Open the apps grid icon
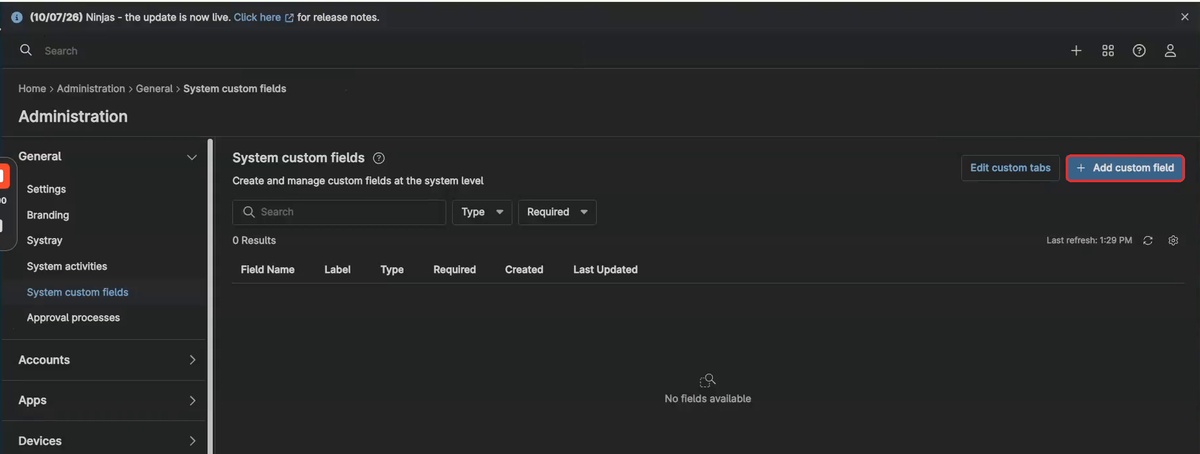Image resolution: width=1200 pixels, height=454 pixels. pos(1108,51)
